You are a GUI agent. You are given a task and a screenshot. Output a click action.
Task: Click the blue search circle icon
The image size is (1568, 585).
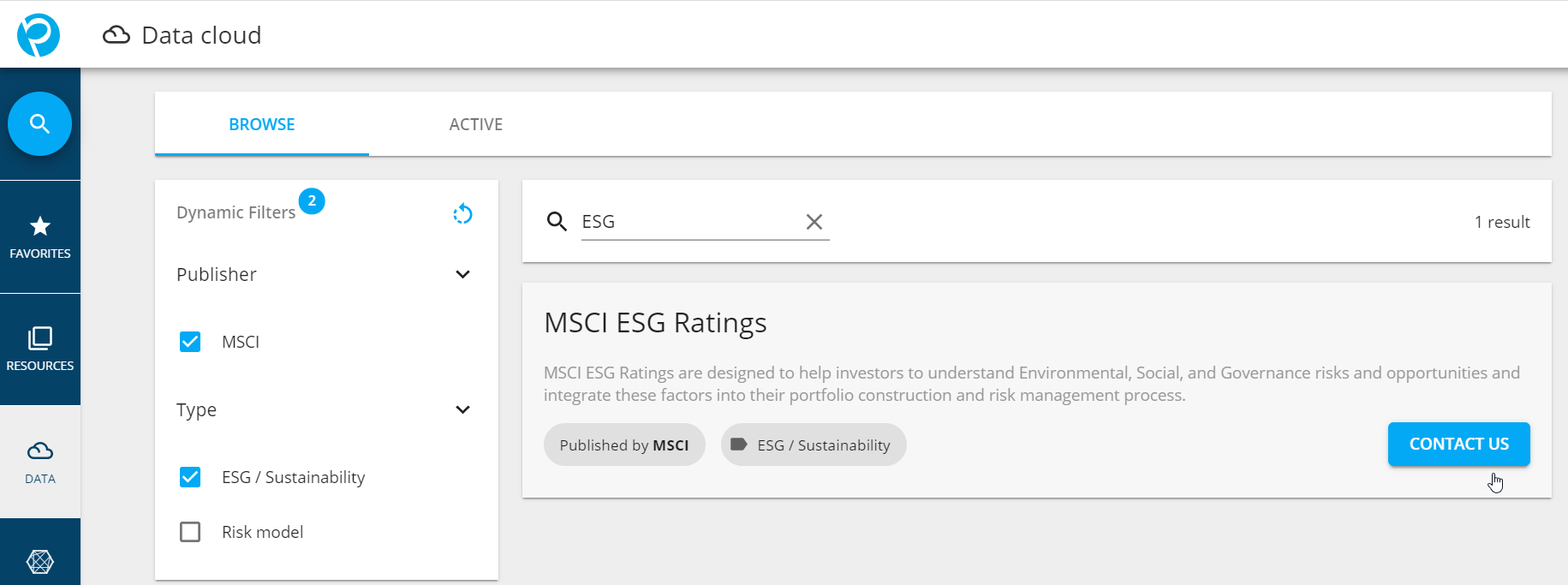(39, 124)
